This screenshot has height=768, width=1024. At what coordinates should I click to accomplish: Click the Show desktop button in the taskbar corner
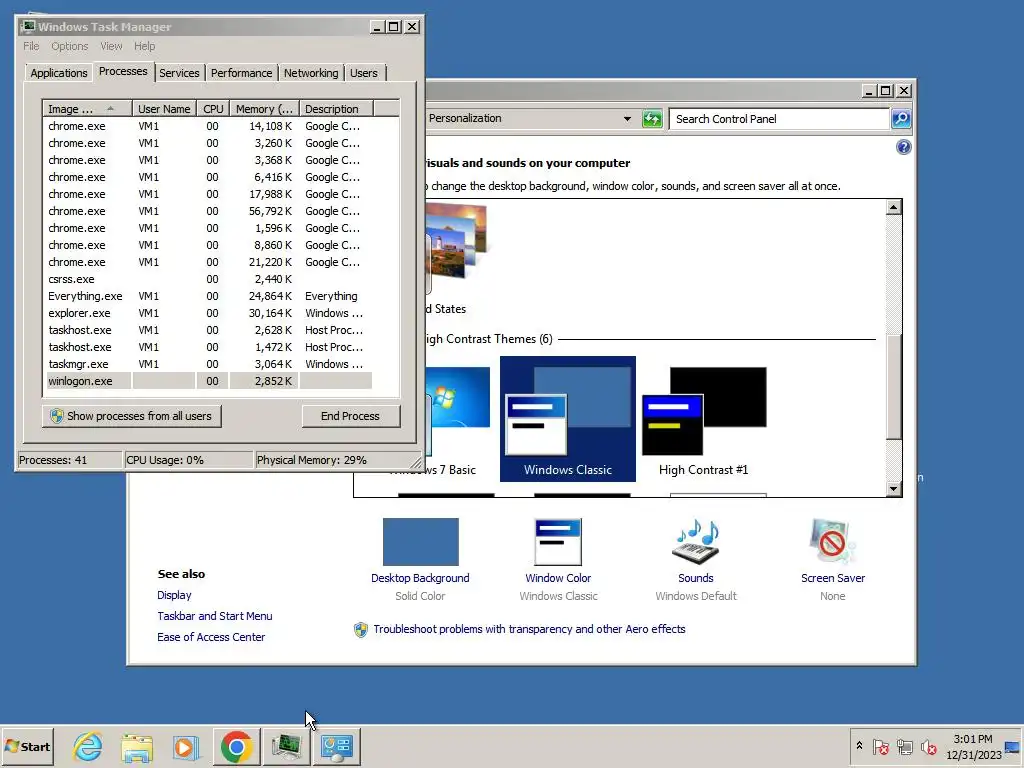(1013, 746)
